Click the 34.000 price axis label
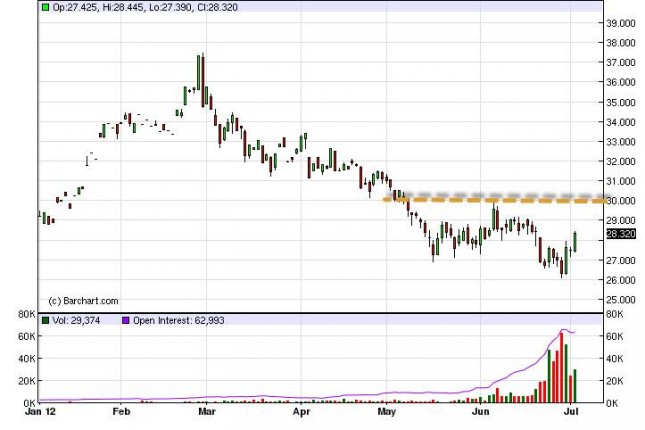The image size is (645, 430). [621, 122]
